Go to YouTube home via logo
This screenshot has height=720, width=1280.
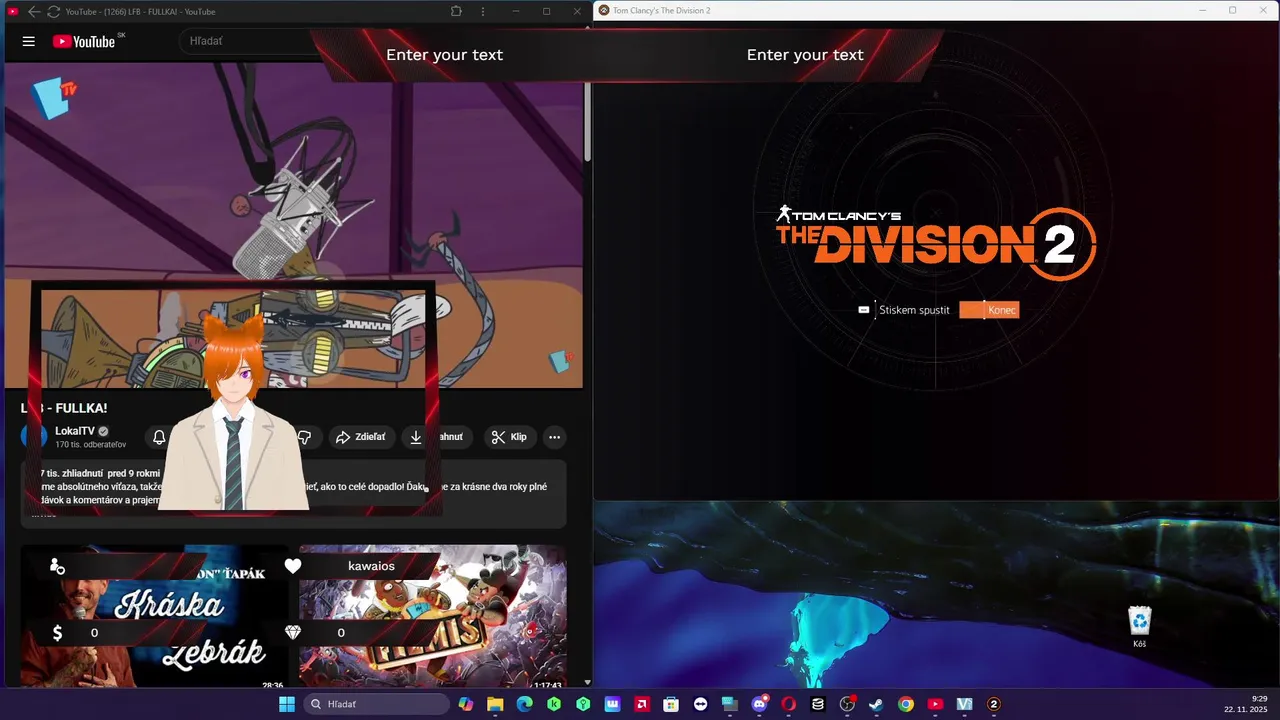(84, 41)
